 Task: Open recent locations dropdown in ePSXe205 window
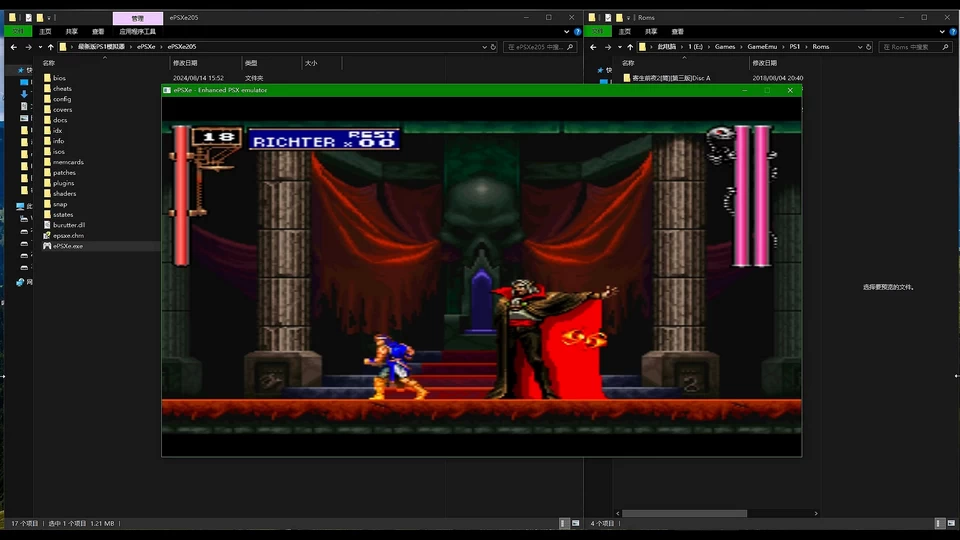pyautogui.click(x=40, y=47)
